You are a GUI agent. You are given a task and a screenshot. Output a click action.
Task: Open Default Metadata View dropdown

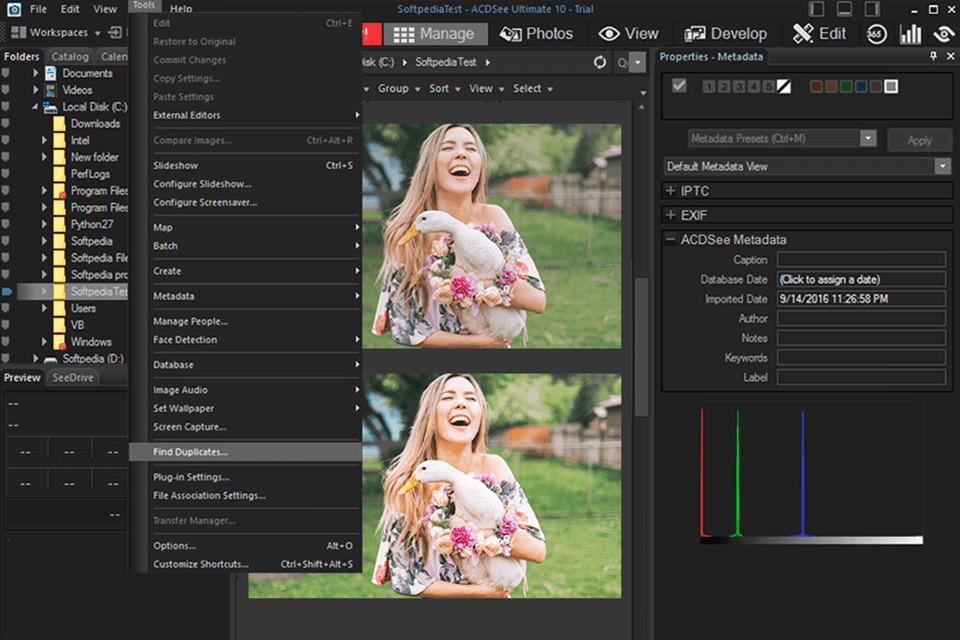point(941,166)
